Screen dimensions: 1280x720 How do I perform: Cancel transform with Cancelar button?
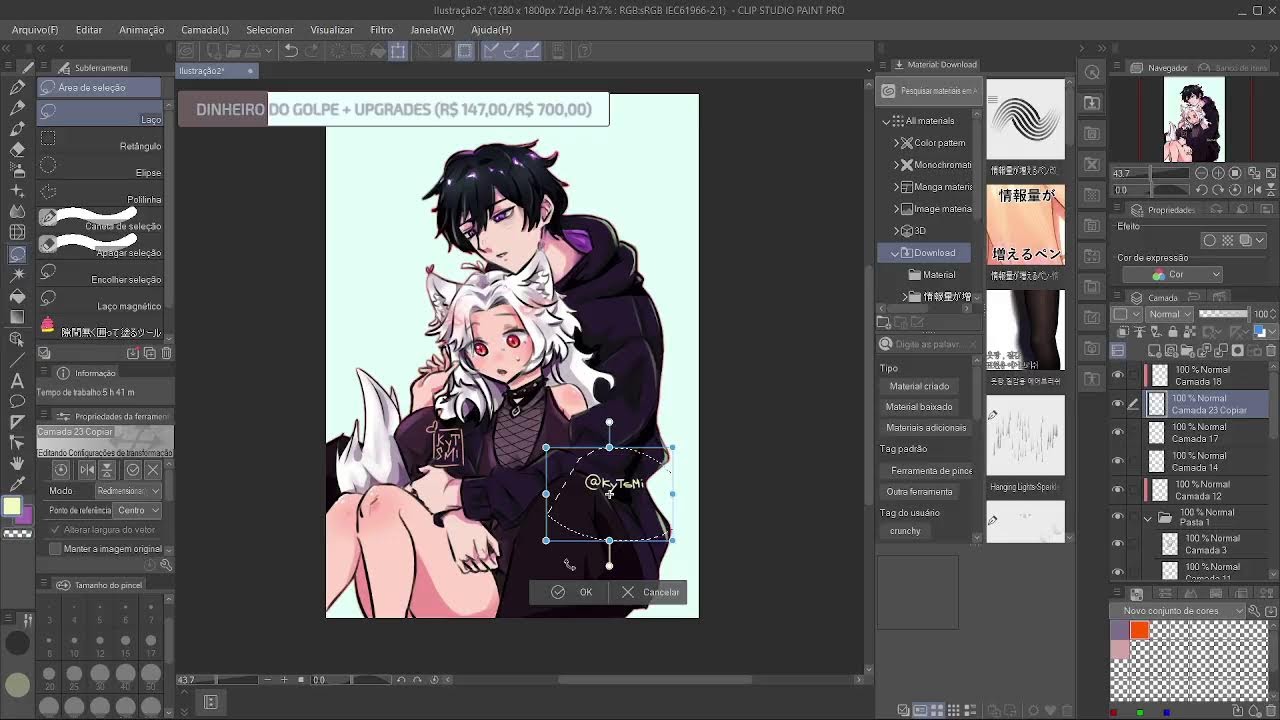650,592
